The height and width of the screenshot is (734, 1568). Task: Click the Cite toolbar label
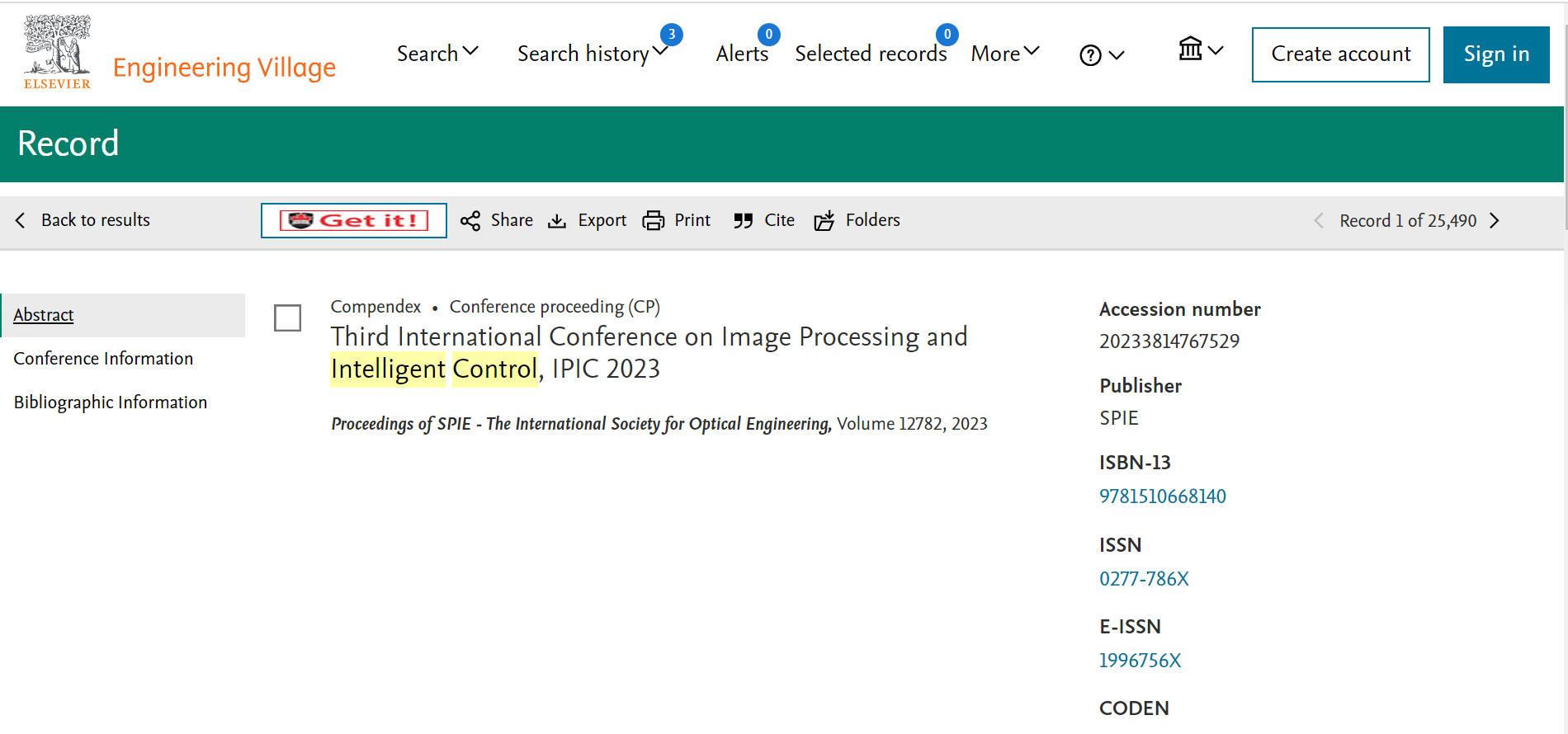(x=779, y=220)
